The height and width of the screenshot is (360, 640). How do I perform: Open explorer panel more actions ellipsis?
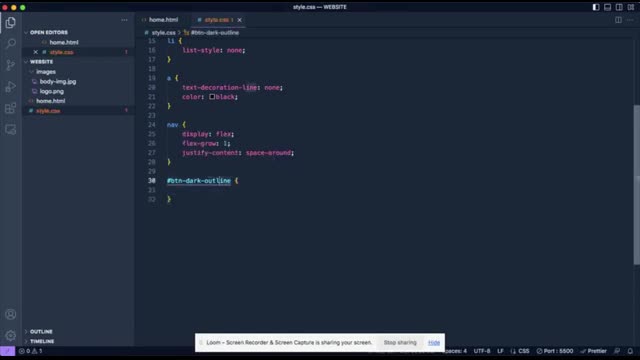[x=124, y=20]
